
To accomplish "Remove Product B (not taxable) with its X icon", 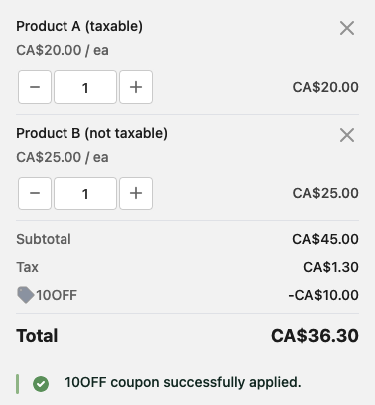I will point(347,135).
